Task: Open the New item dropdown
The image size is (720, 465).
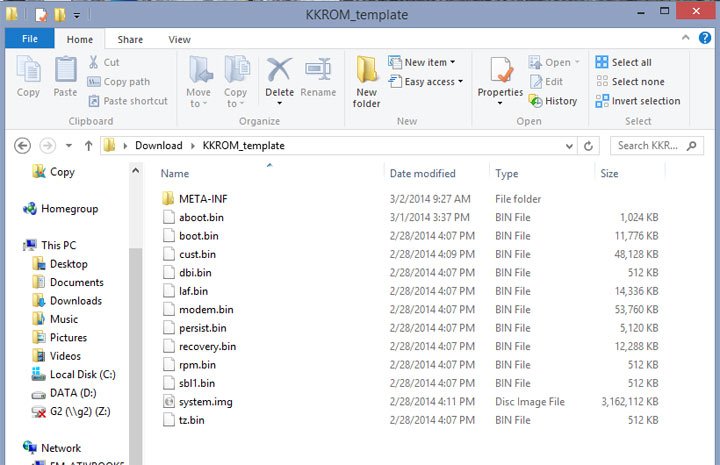Action: point(422,62)
